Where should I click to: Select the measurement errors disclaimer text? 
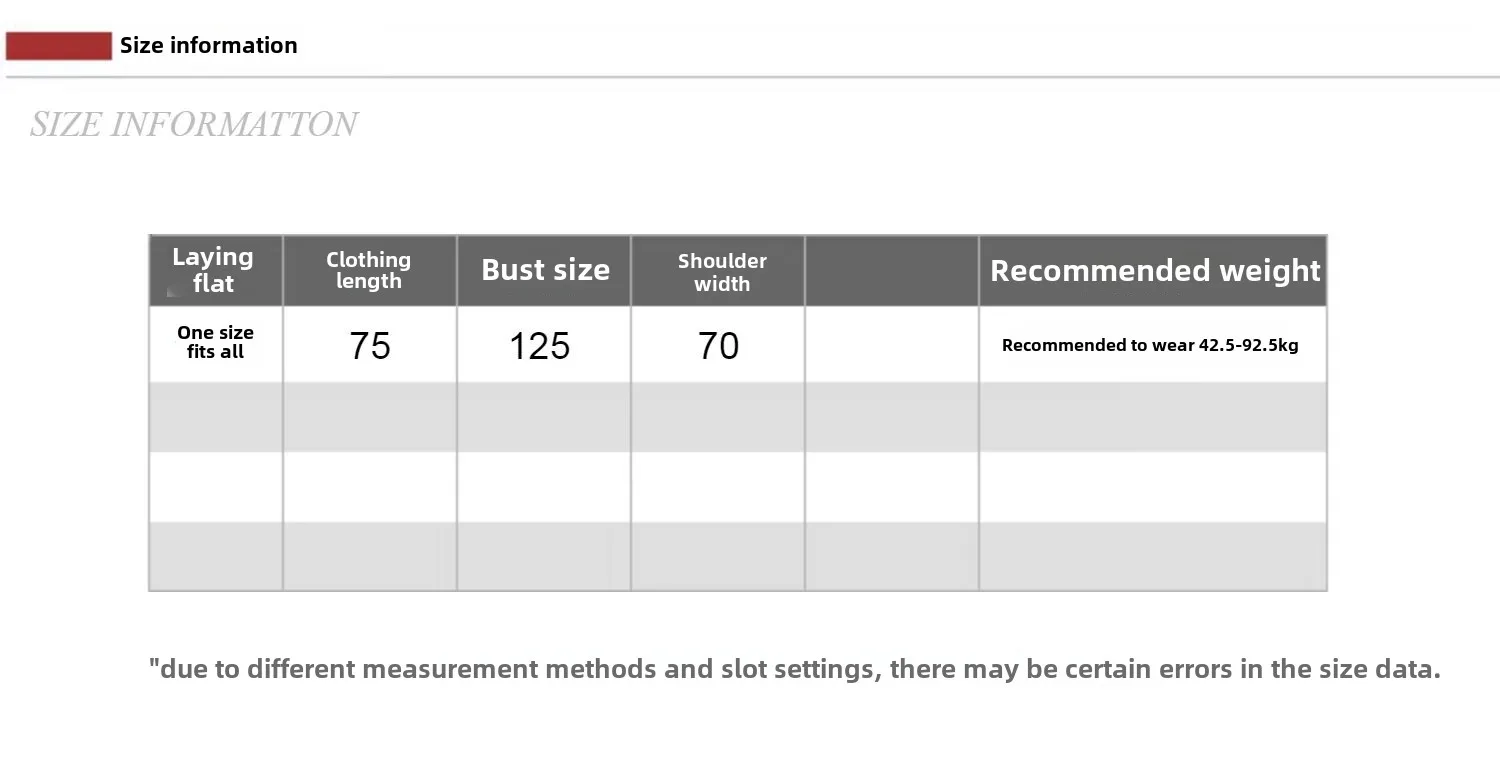795,669
